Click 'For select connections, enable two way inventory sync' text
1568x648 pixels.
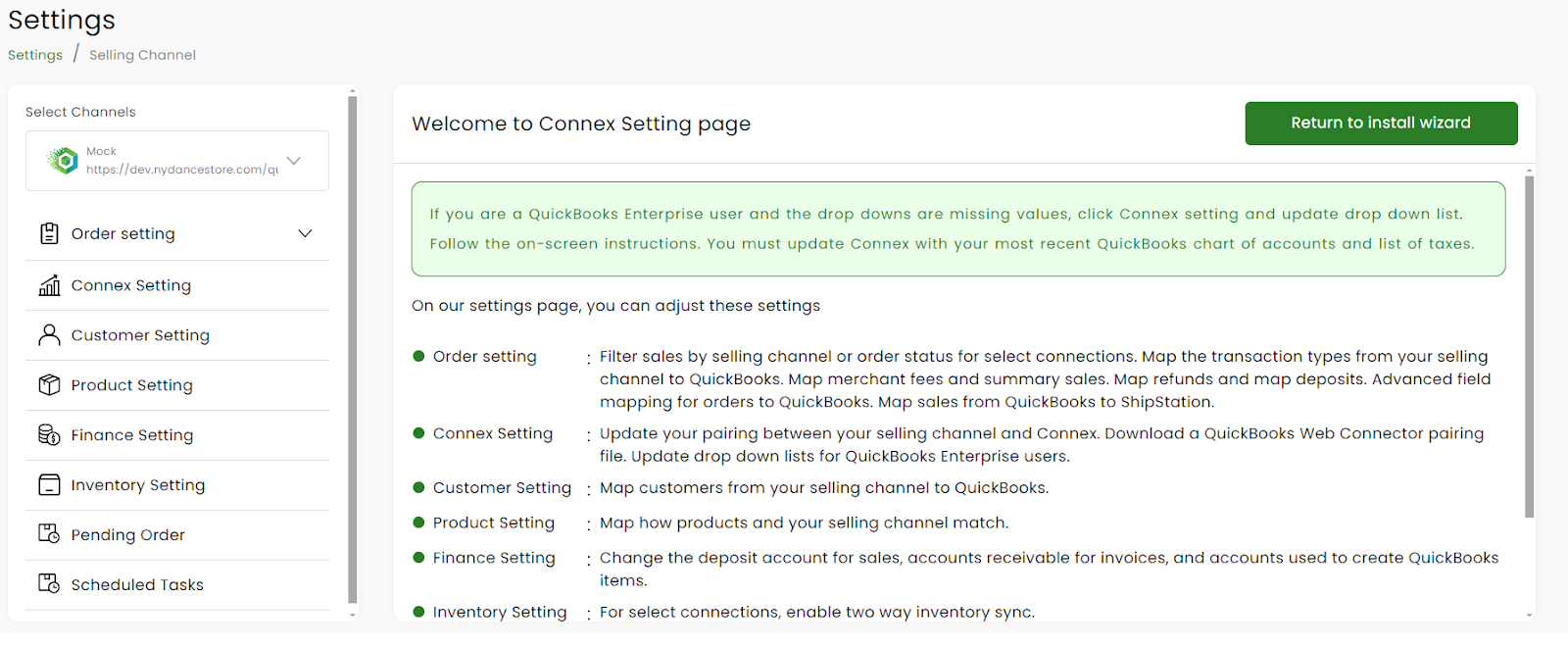pyautogui.click(x=817, y=613)
